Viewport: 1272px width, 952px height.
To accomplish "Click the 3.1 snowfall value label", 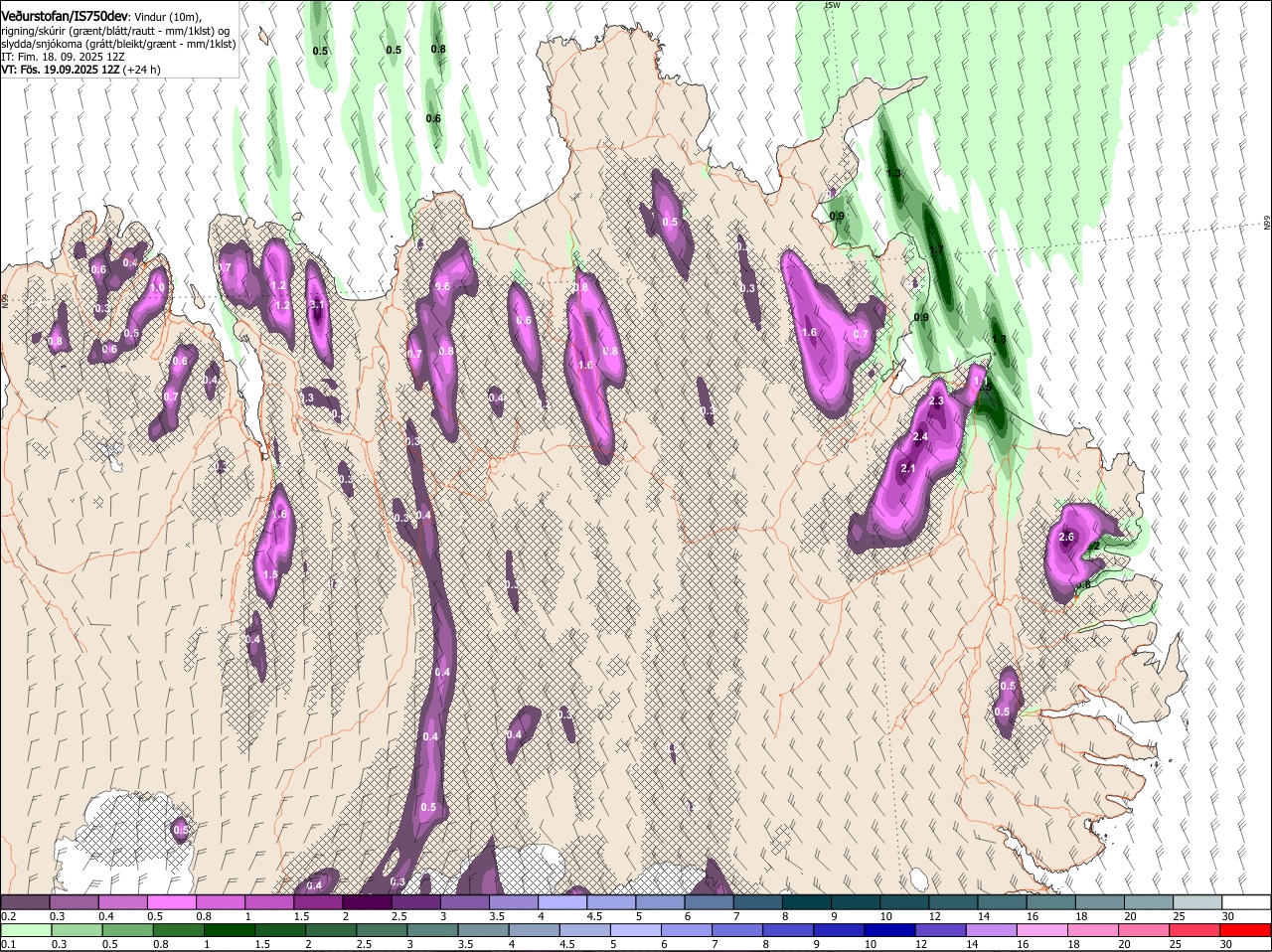I will pyautogui.click(x=318, y=304).
